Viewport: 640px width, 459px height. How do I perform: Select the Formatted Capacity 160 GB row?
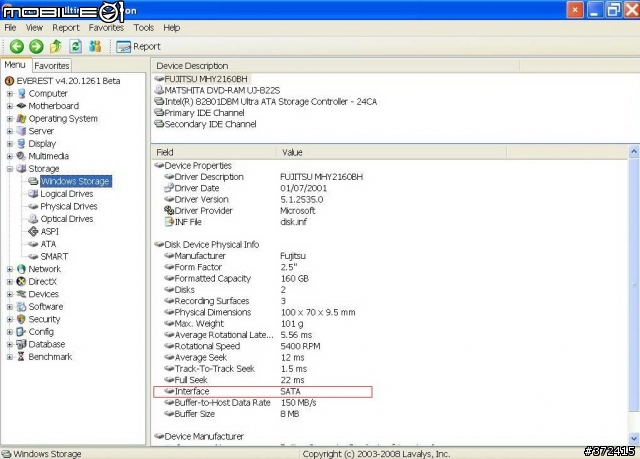pyautogui.click(x=237, y=279)
